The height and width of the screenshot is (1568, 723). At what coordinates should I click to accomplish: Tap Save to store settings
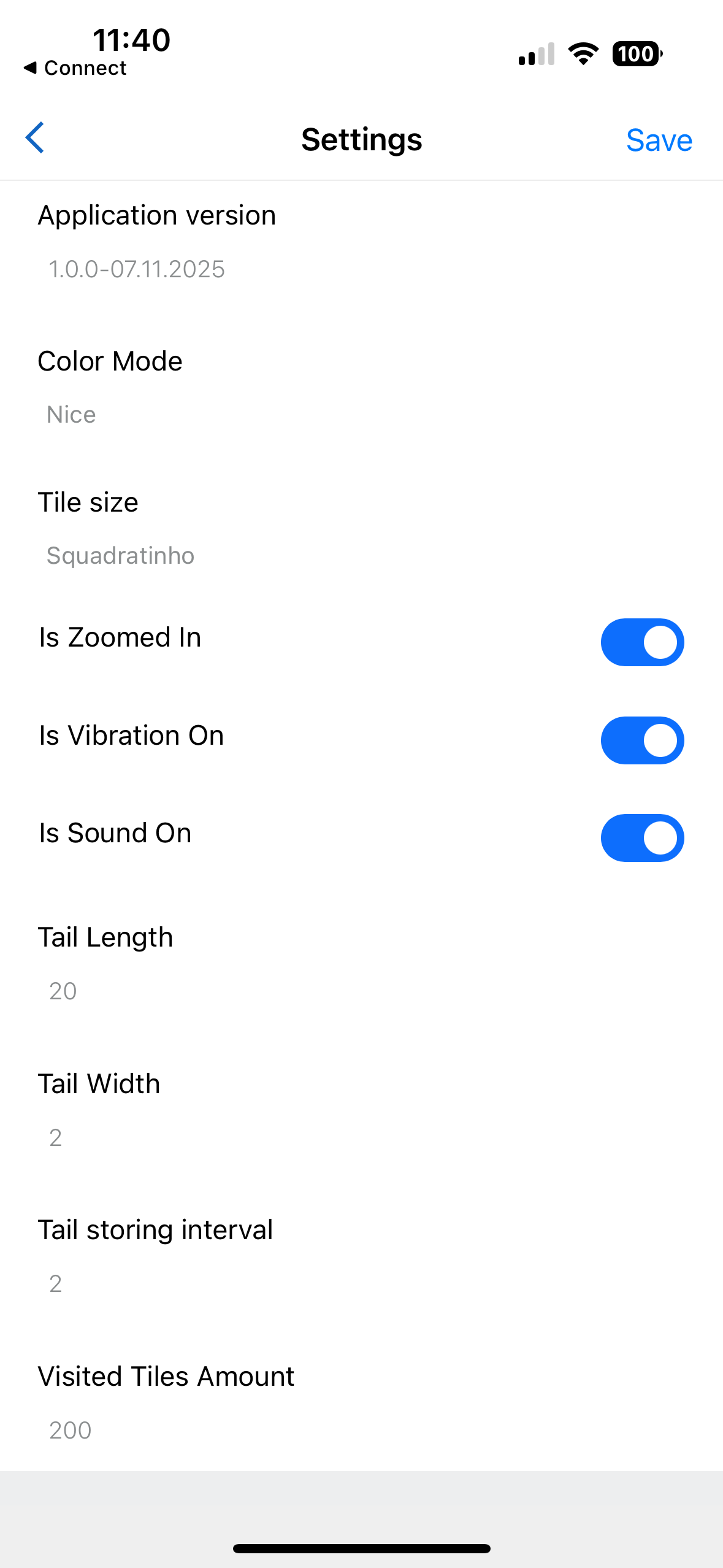tap(659, 139)
